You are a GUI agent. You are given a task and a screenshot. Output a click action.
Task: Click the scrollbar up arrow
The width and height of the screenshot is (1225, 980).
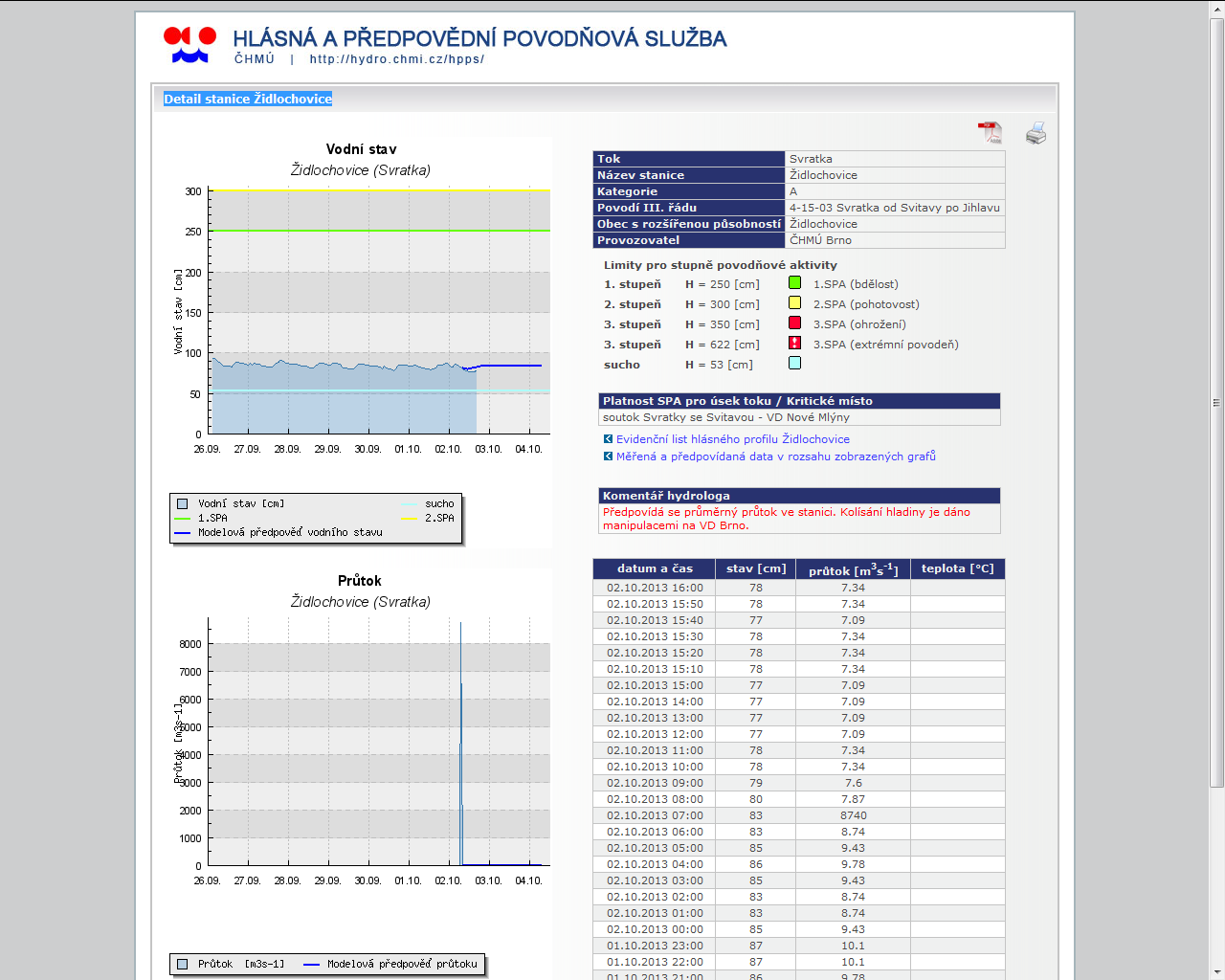[x=1216, y=9]
